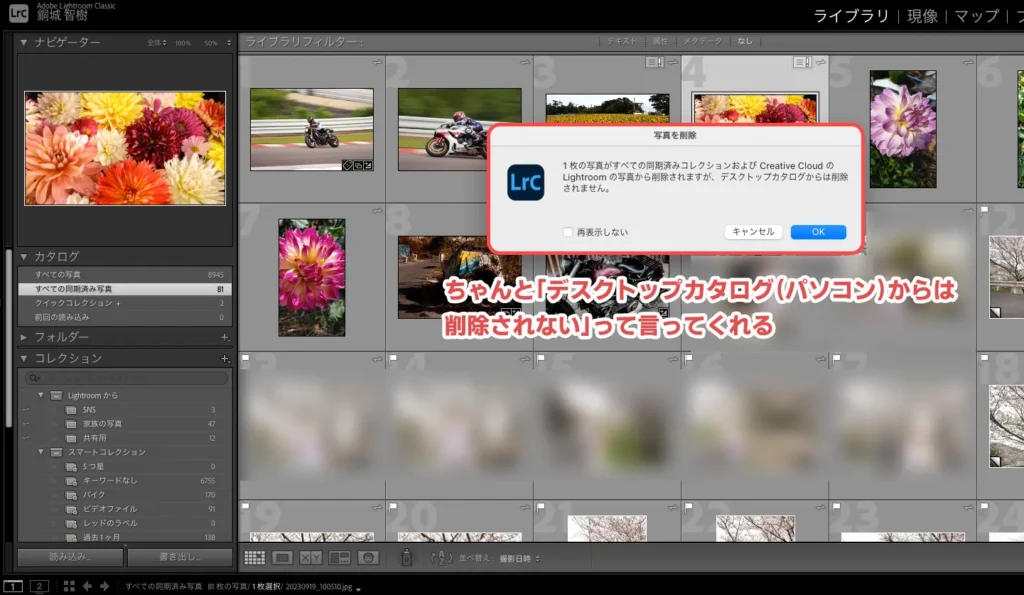Select the Grid view icon
Image resolution: width=1024 pixels, height=595 pixels.
[x=255, y=557]
